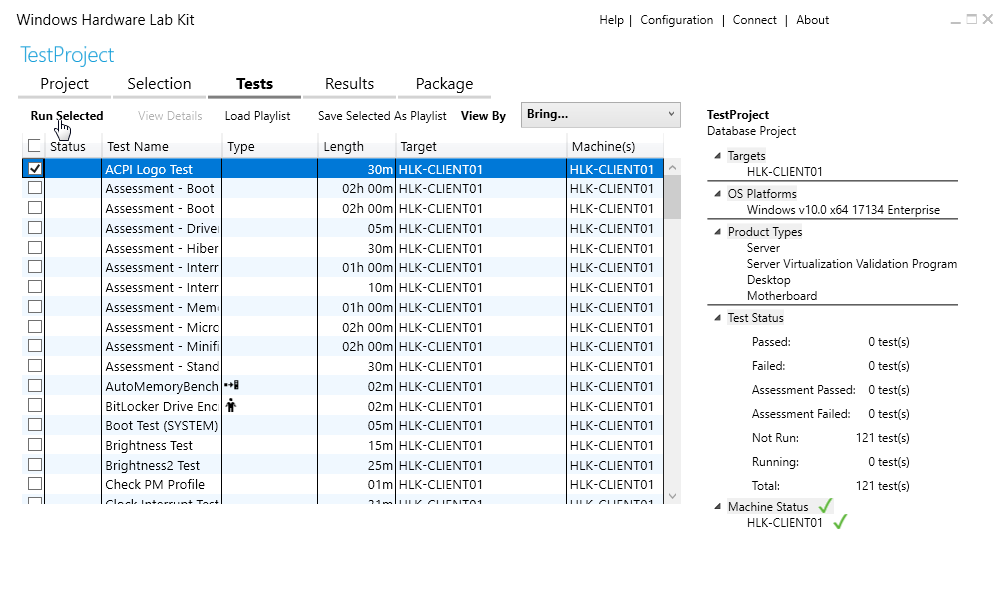Select the Brightness2 Test row name
The width and height of the screenshot is (1001, 594).
[153, 465]
